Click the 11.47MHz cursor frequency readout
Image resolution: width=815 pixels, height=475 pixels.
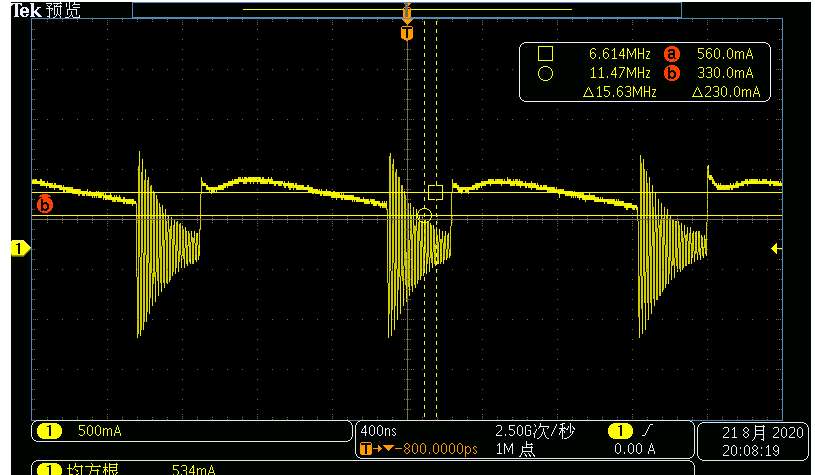(620, 73)
